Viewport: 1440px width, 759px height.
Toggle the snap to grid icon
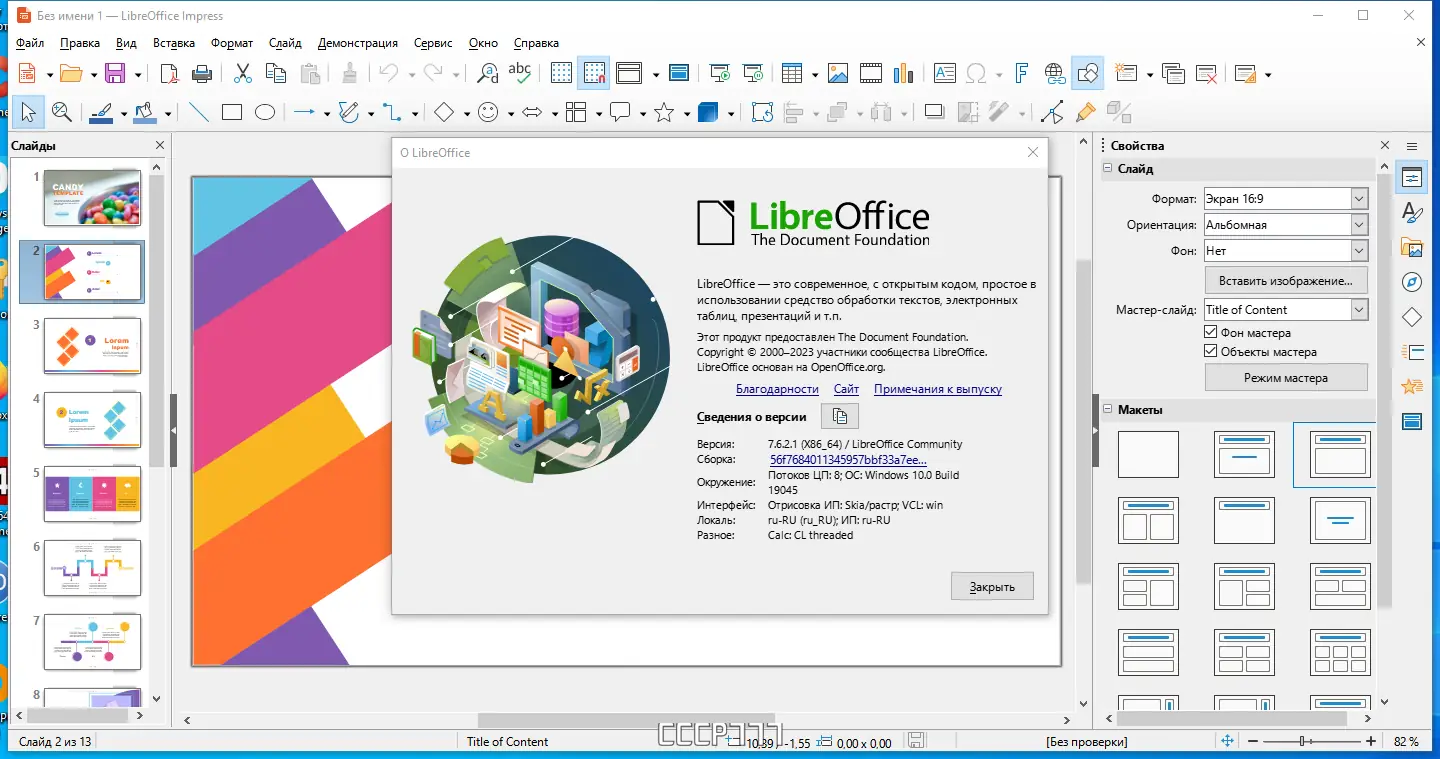click(x=594, y=73)
